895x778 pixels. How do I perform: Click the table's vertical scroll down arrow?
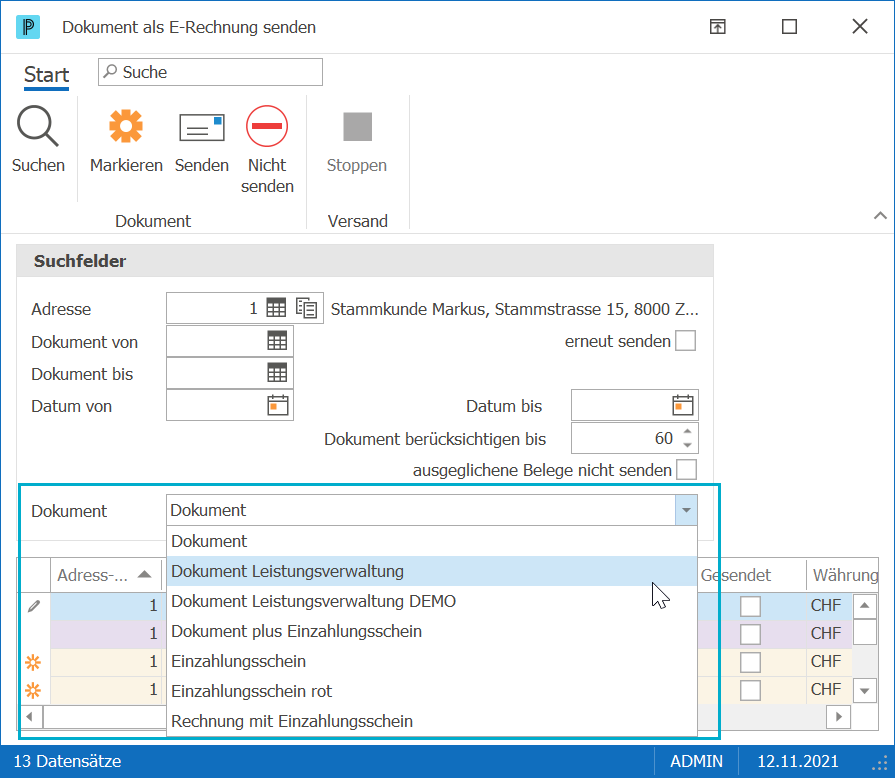tap(865, 691)
